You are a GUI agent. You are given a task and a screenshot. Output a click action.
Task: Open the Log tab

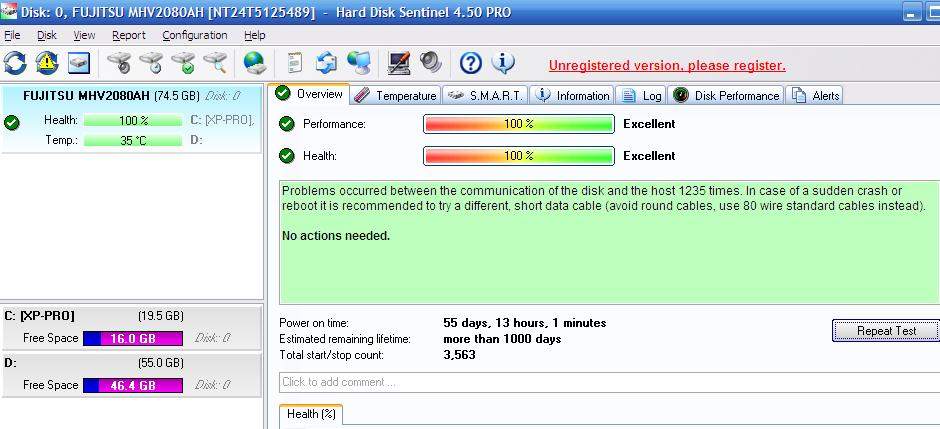(x=641, y=96)
